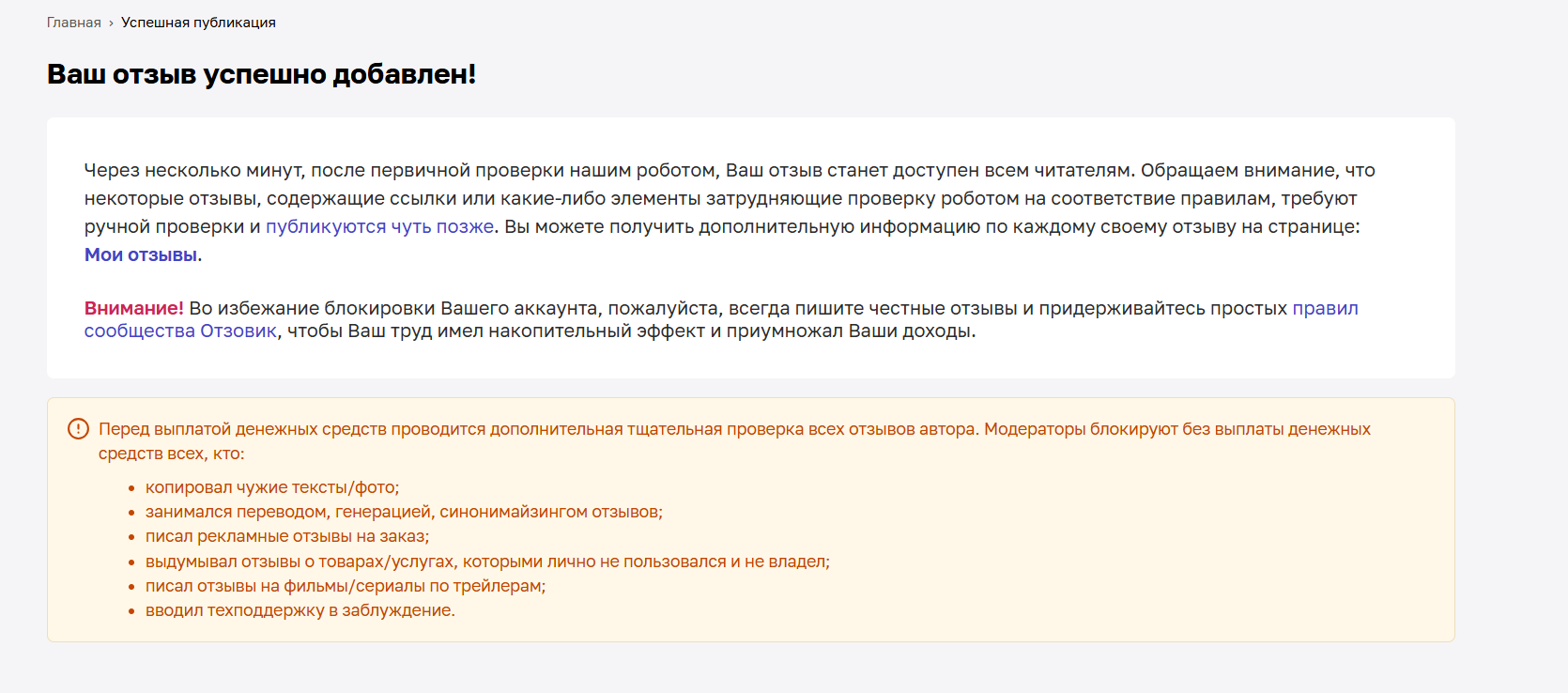Click the heading Ваш отзыв успешно добавлен!
The image size is (1568, 693).
tap(262, 74)
